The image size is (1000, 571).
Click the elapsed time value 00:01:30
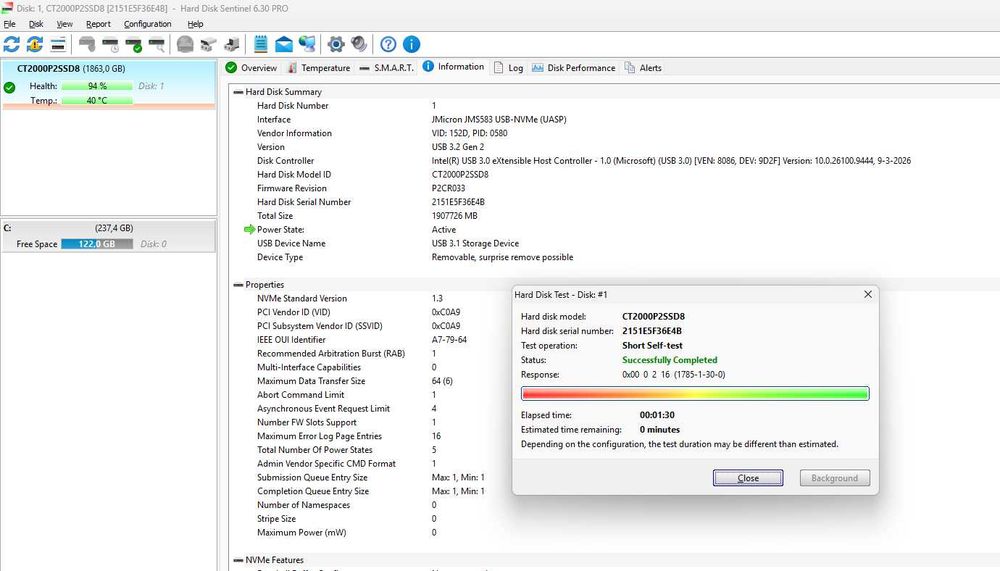tap(657, 415)
